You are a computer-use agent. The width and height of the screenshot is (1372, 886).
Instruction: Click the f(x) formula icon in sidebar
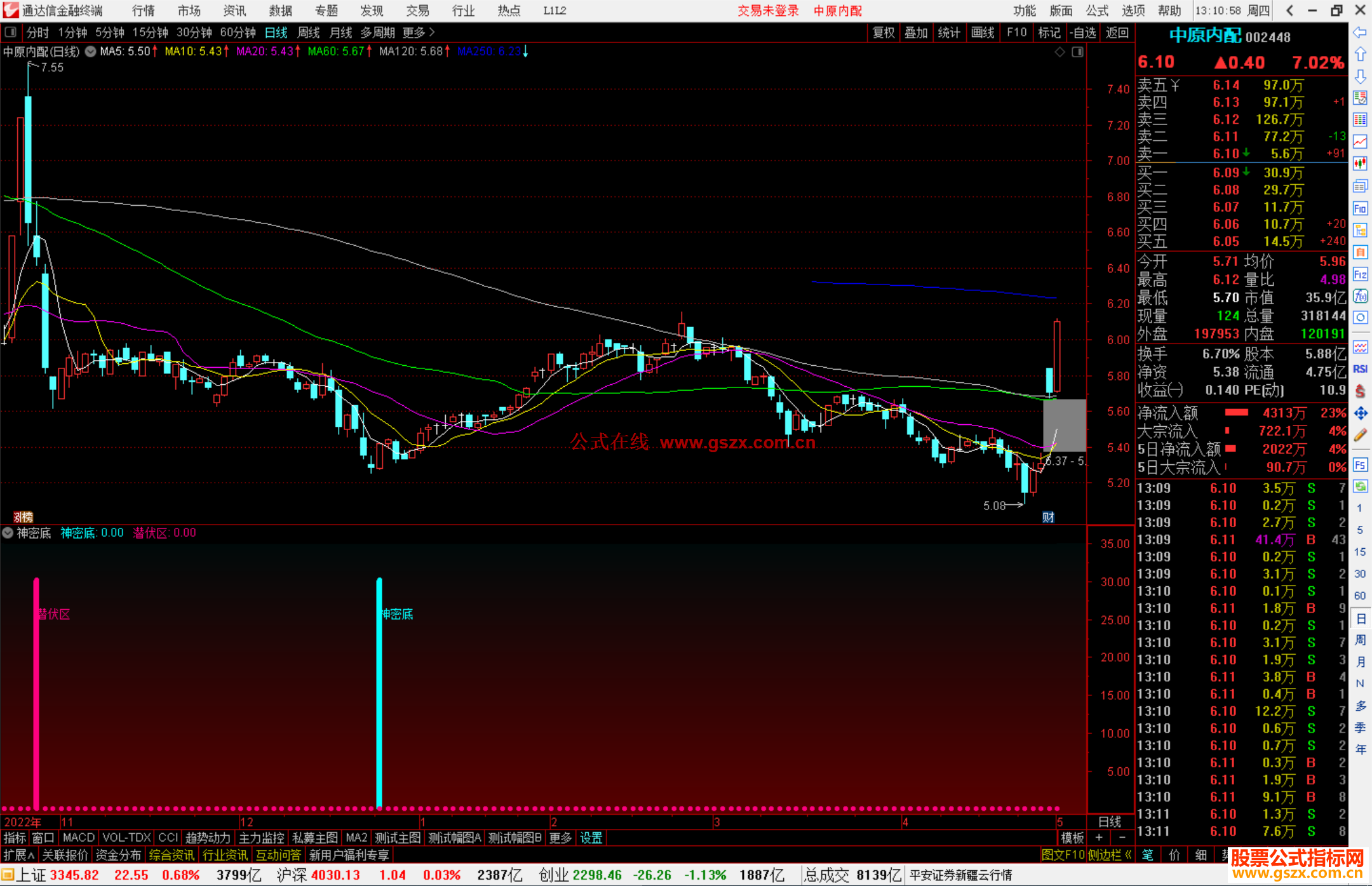[x=1360, y=296]
